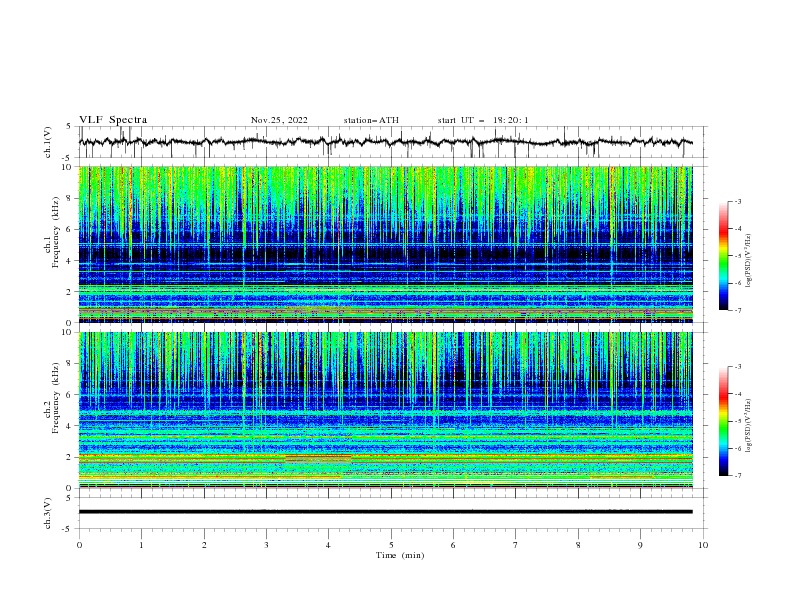The width and height of the screenshot is (792, 612).
Task: Click the 'VLF Spectra' title text
Action: 113,120
